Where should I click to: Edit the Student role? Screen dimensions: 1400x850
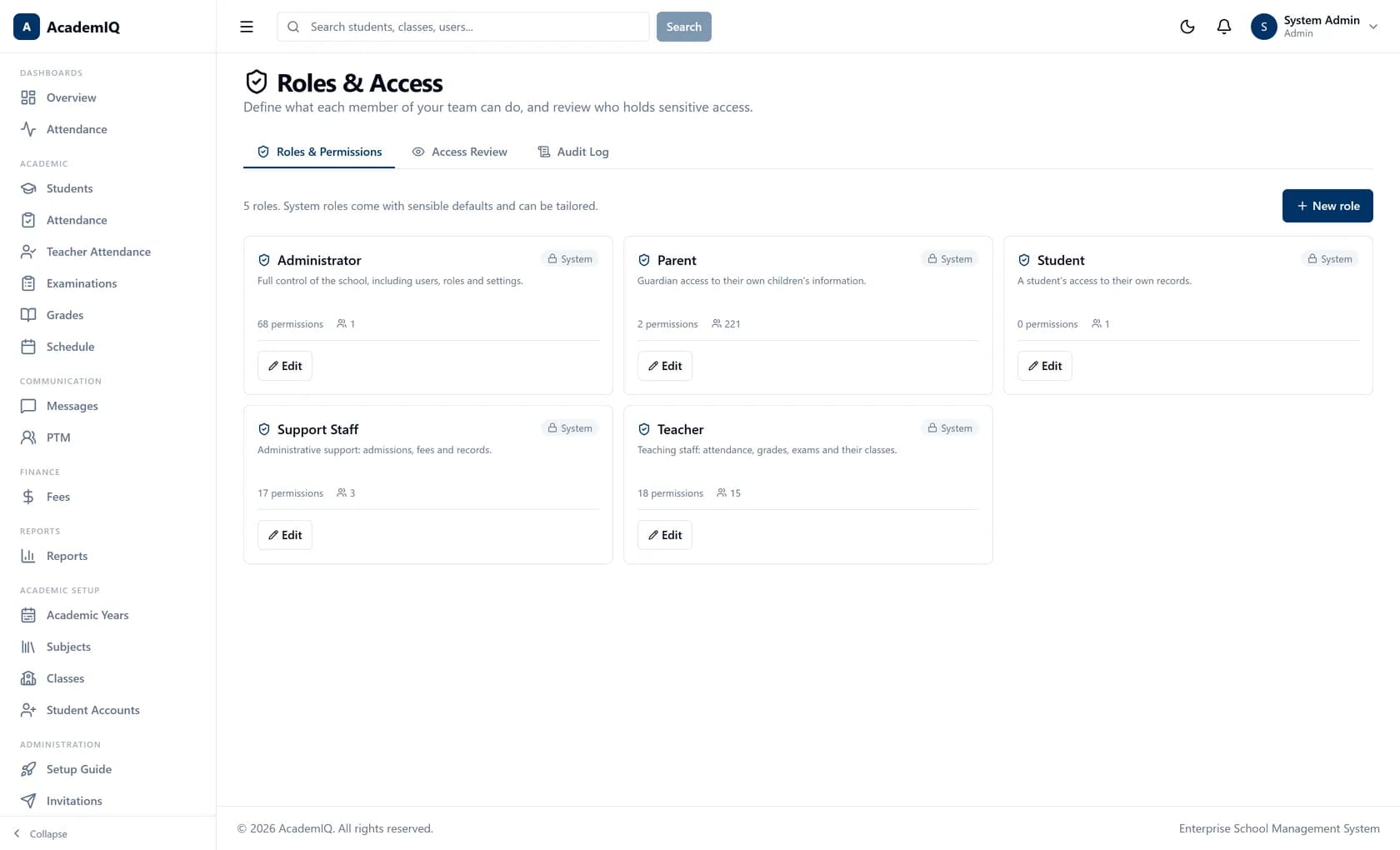pos(1045,366)
